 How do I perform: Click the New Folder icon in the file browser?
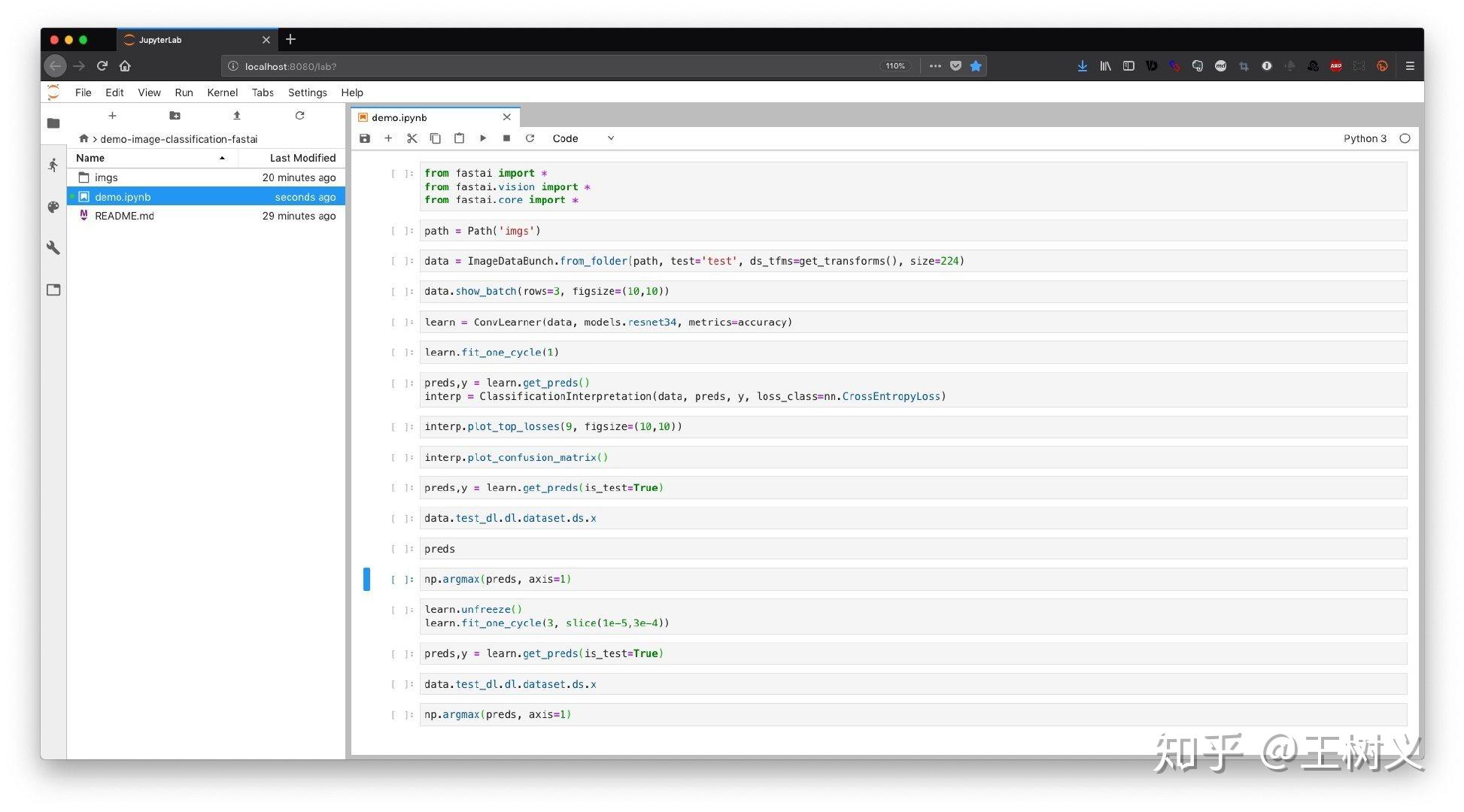175,116
